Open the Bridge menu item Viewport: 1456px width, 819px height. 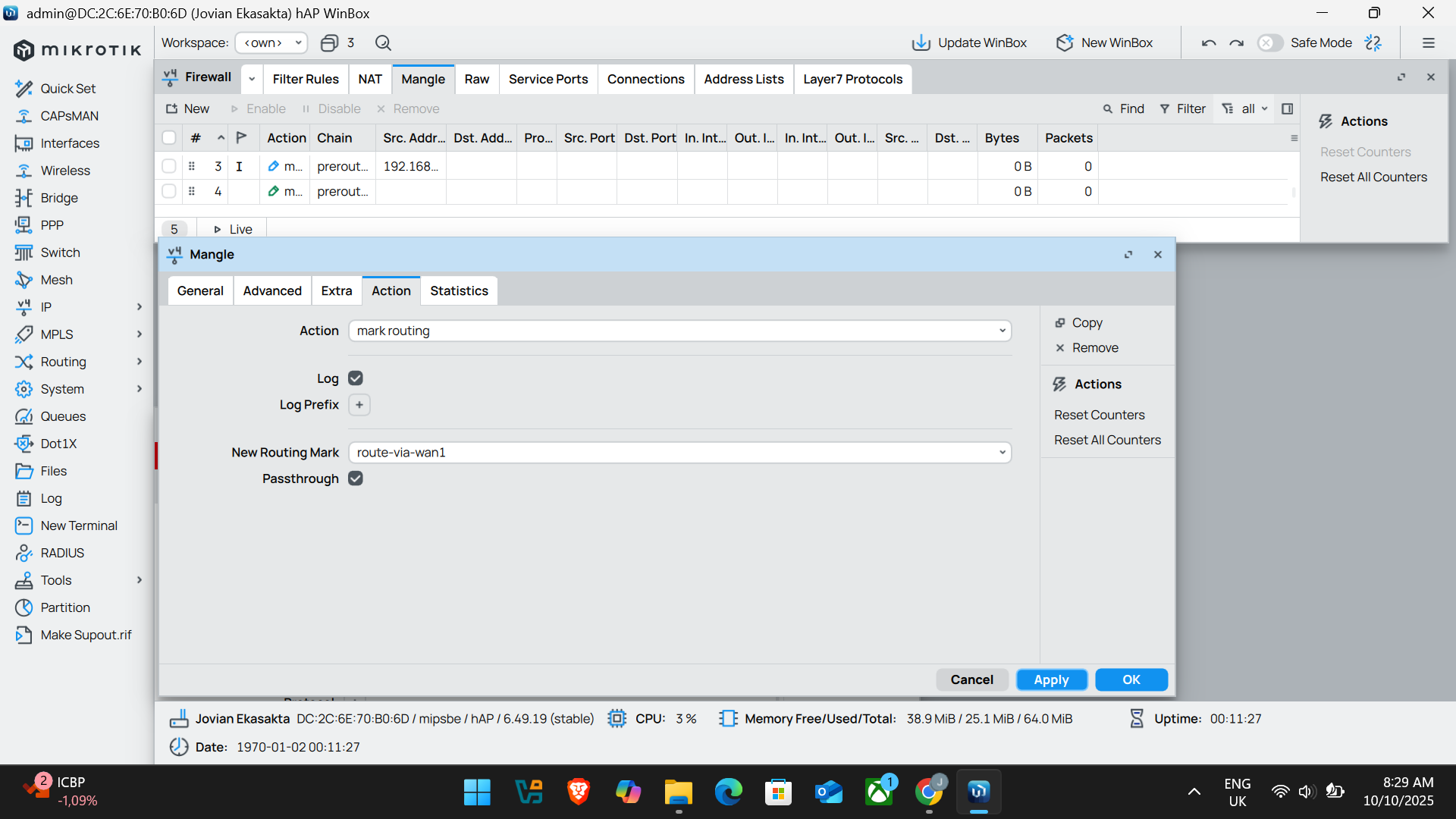click(59, 198)
